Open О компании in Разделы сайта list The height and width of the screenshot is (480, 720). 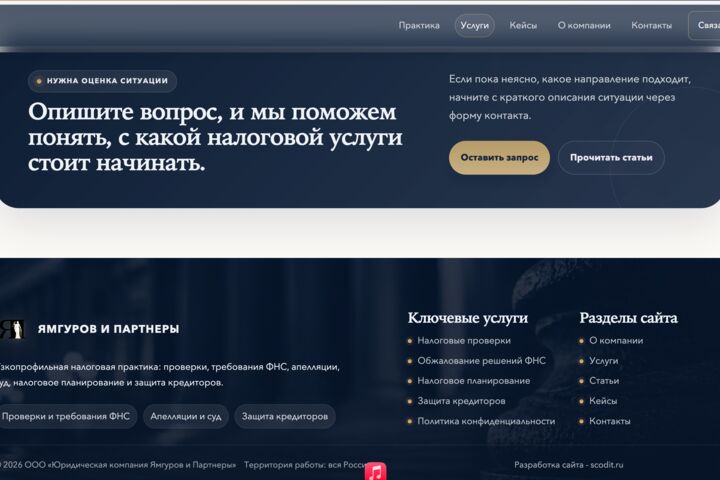tap(616, 341)
